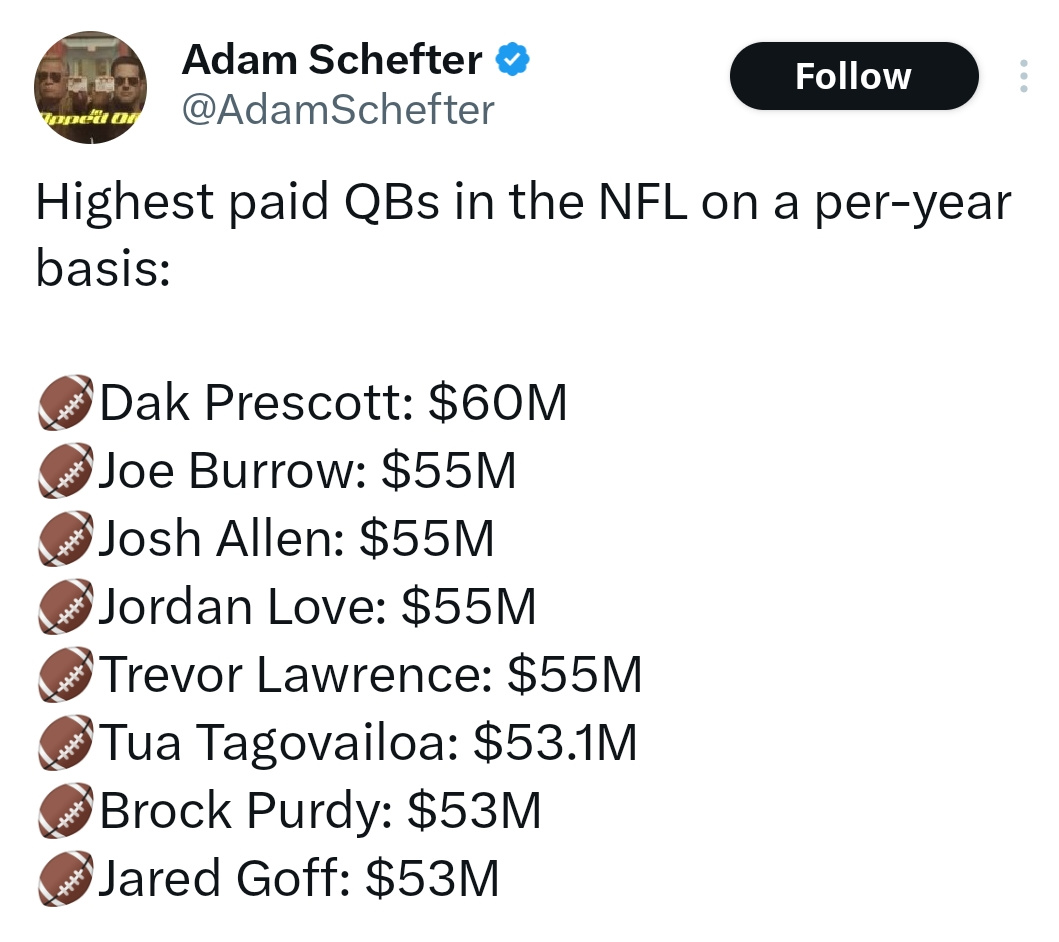Click the football emoji beside Jordan Love

[66, 606]
